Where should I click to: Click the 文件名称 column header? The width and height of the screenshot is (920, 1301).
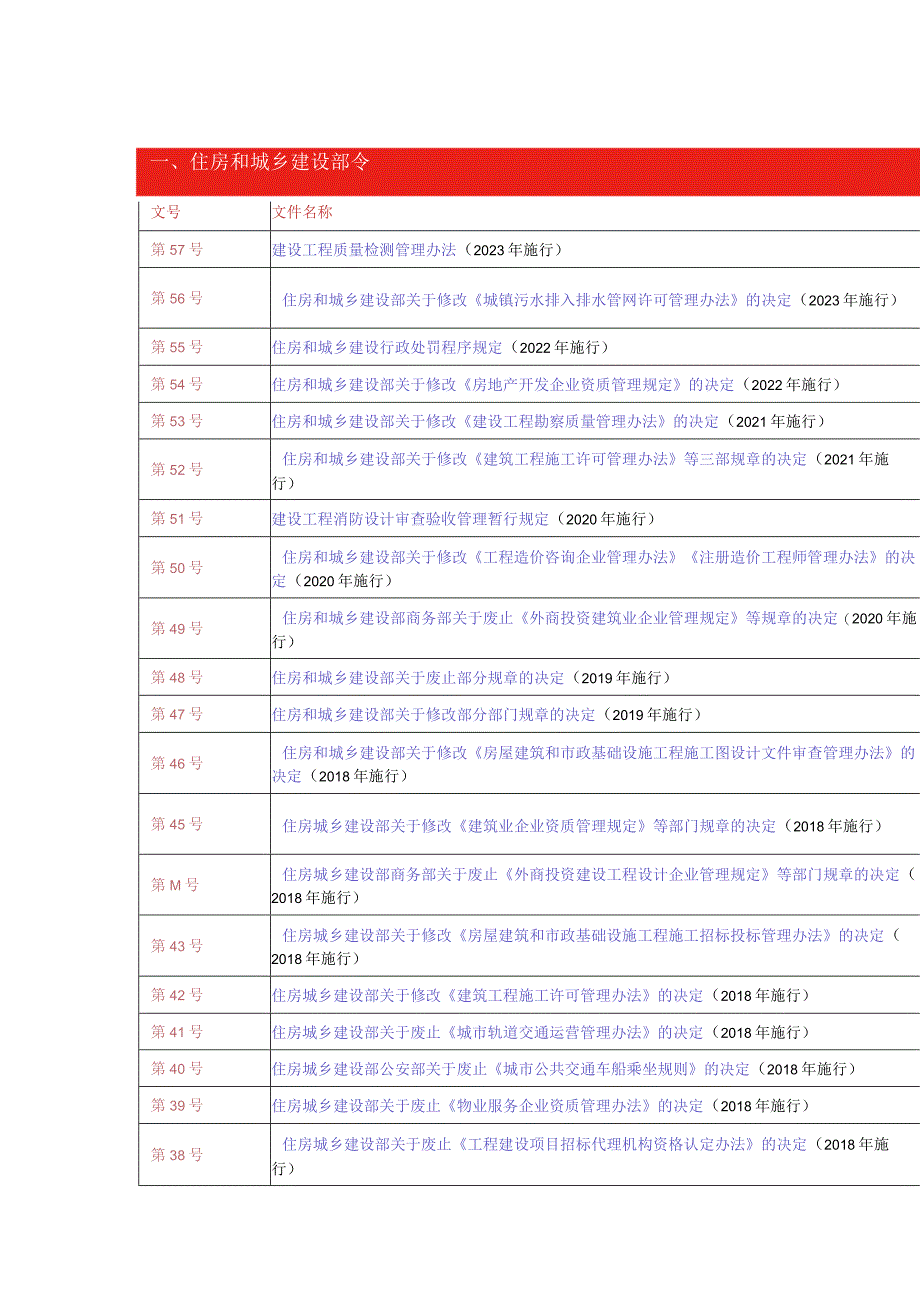coord(300,212)
